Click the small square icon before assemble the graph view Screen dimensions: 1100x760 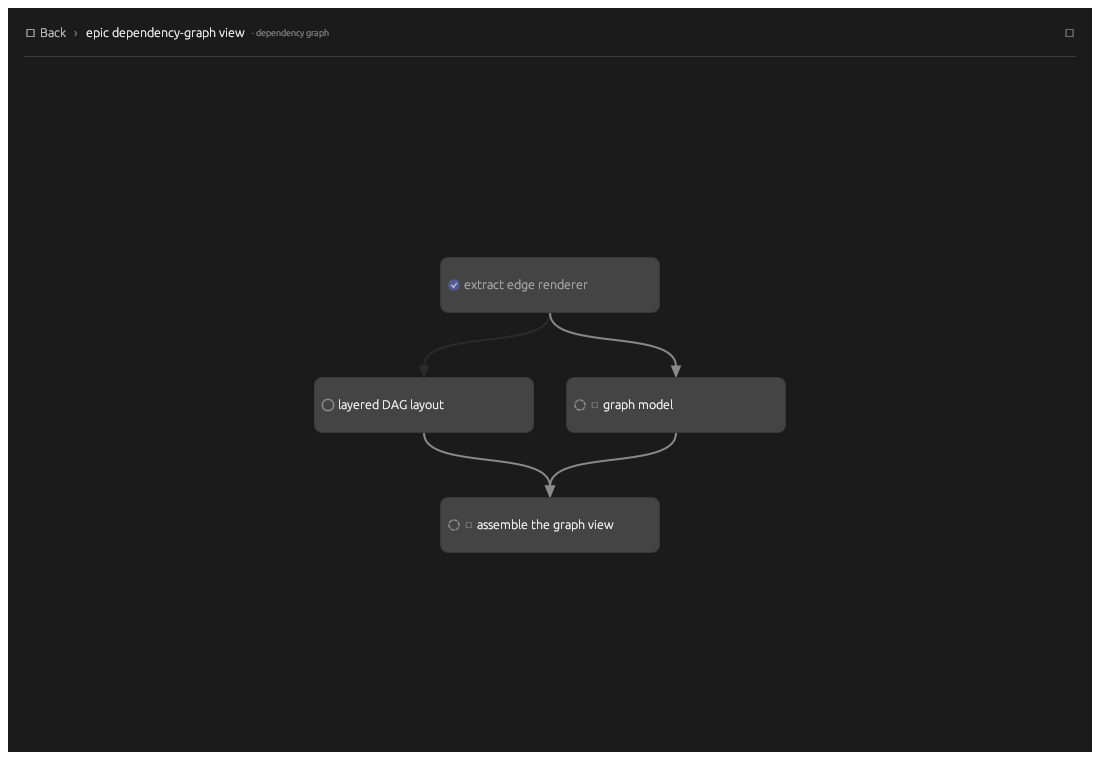click(469, 525)
